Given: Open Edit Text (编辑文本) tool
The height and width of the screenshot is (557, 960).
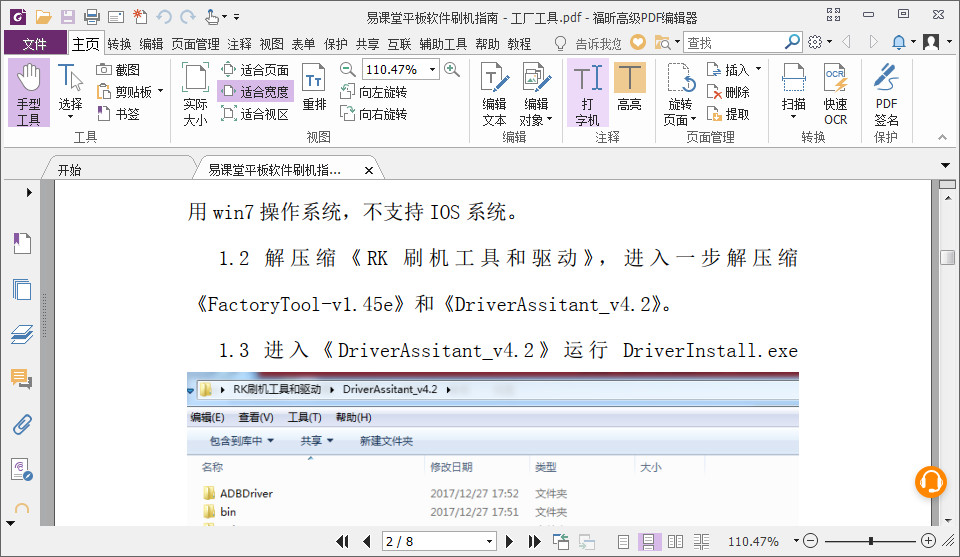Looking at the screenshot, I should click(x=494, y=93).
